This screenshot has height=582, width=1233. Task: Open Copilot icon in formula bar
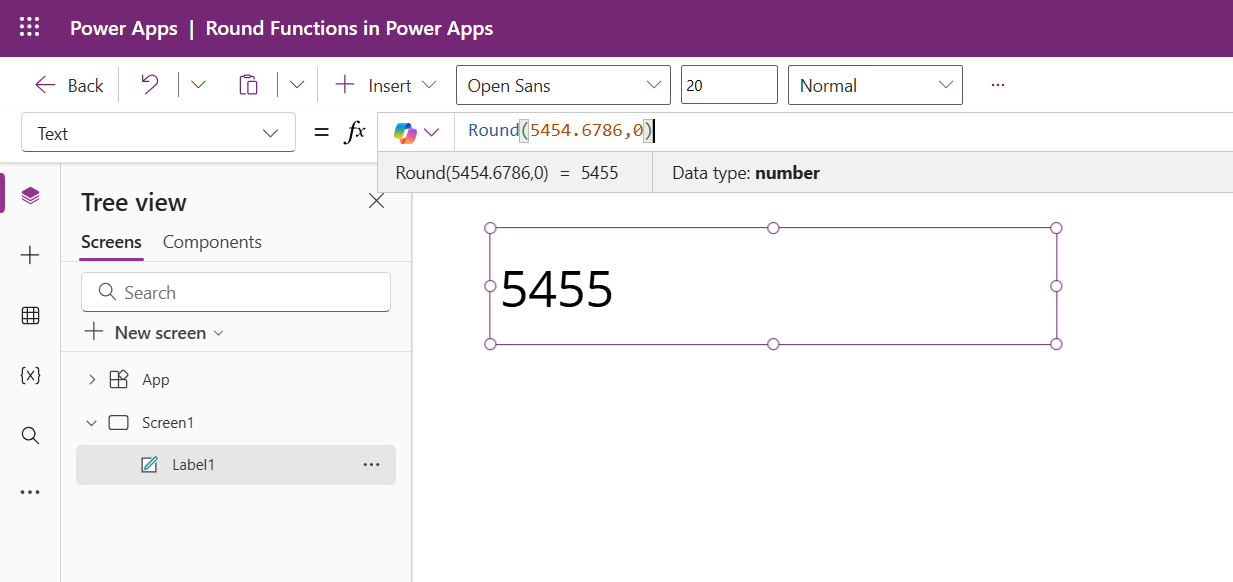click(x=407, y=130)
